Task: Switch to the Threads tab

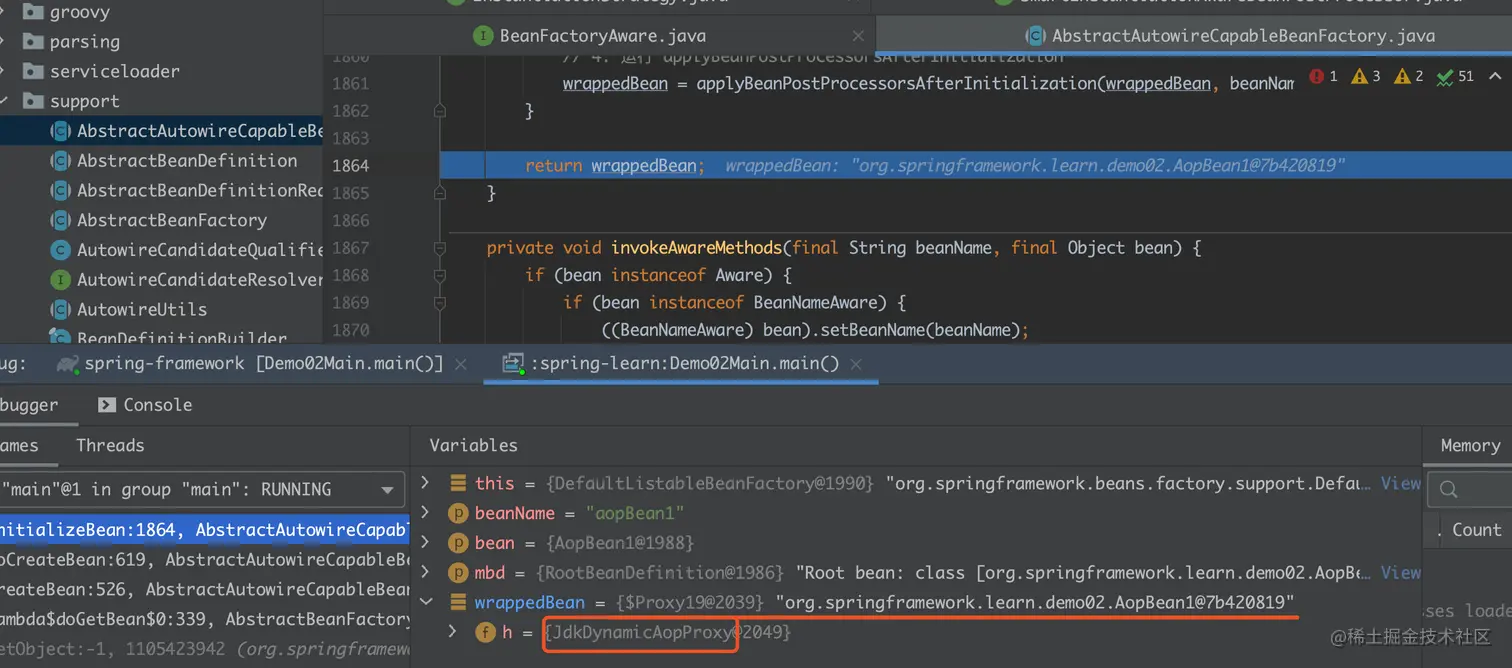Action: [x=109, y=445]
